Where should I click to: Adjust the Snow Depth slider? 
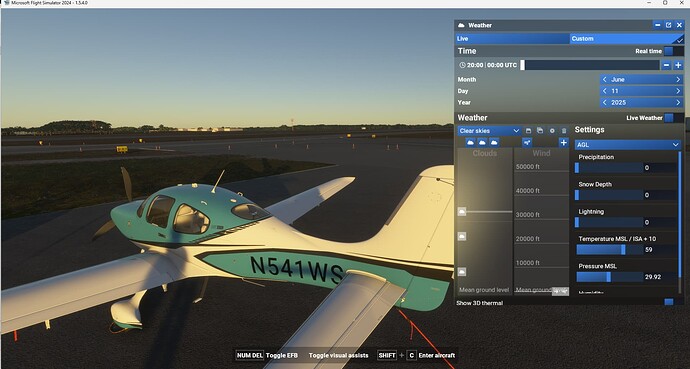coord(609,195)
